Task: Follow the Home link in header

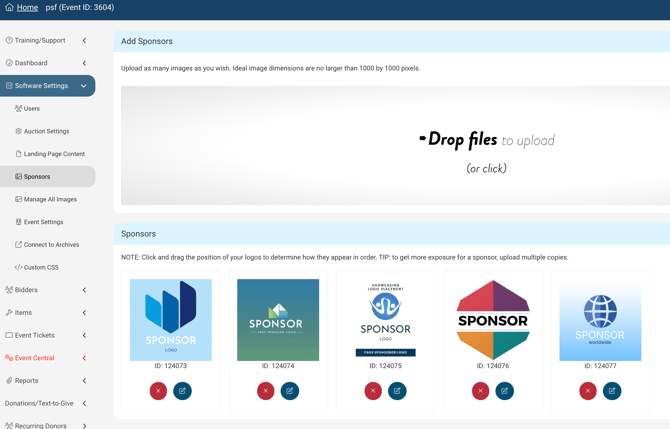Action: pyautogui.click(x=27, y=8)
